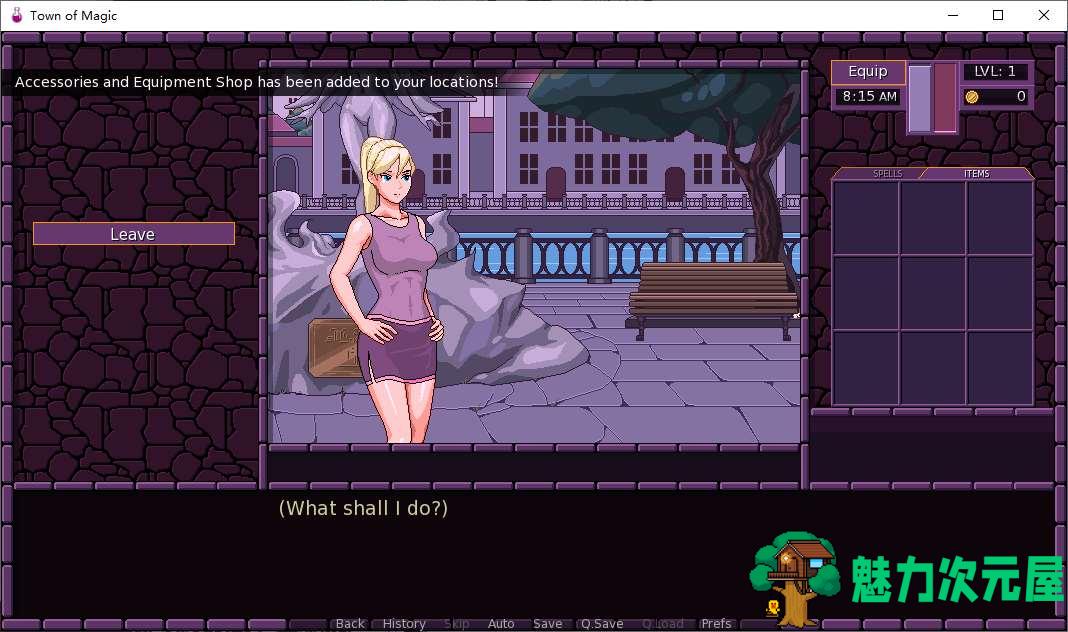The height and width of the screenshot is (632, 1068).
Task: Close the Town of Magic window
Action: click(x=1043, y=15)
